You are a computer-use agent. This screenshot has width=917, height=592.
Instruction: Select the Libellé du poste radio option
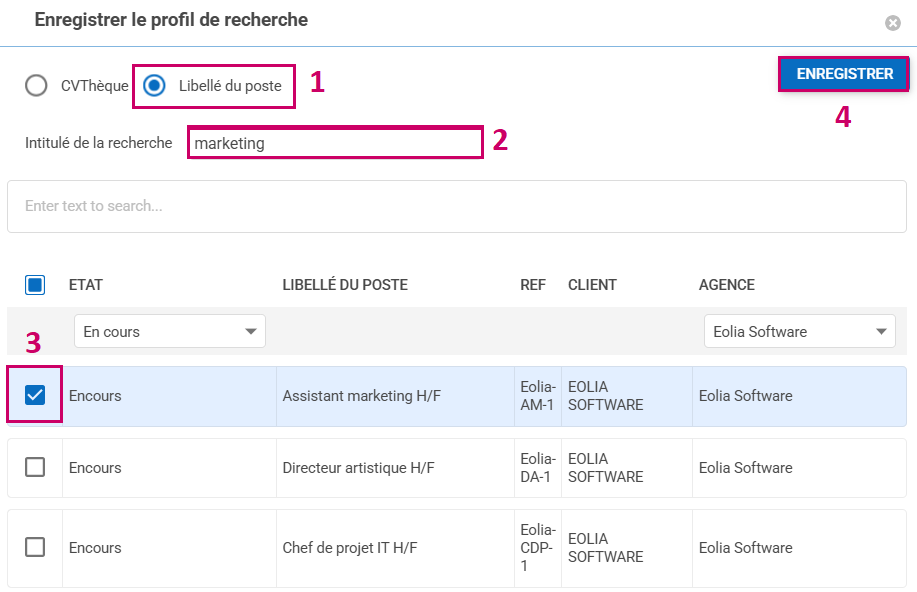point(154,86)
